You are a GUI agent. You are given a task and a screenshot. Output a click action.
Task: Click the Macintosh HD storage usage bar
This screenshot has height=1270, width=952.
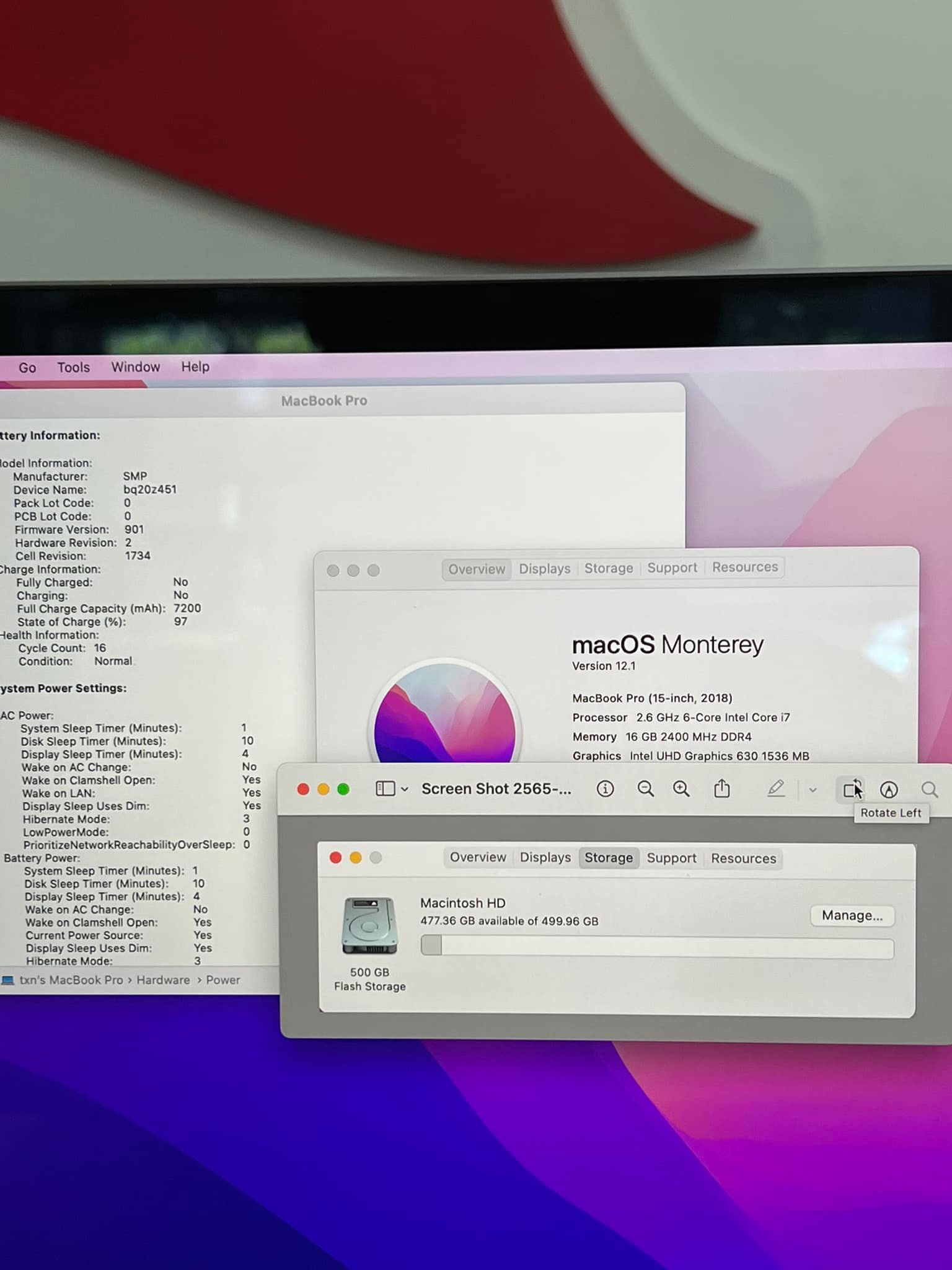(657, 947)
